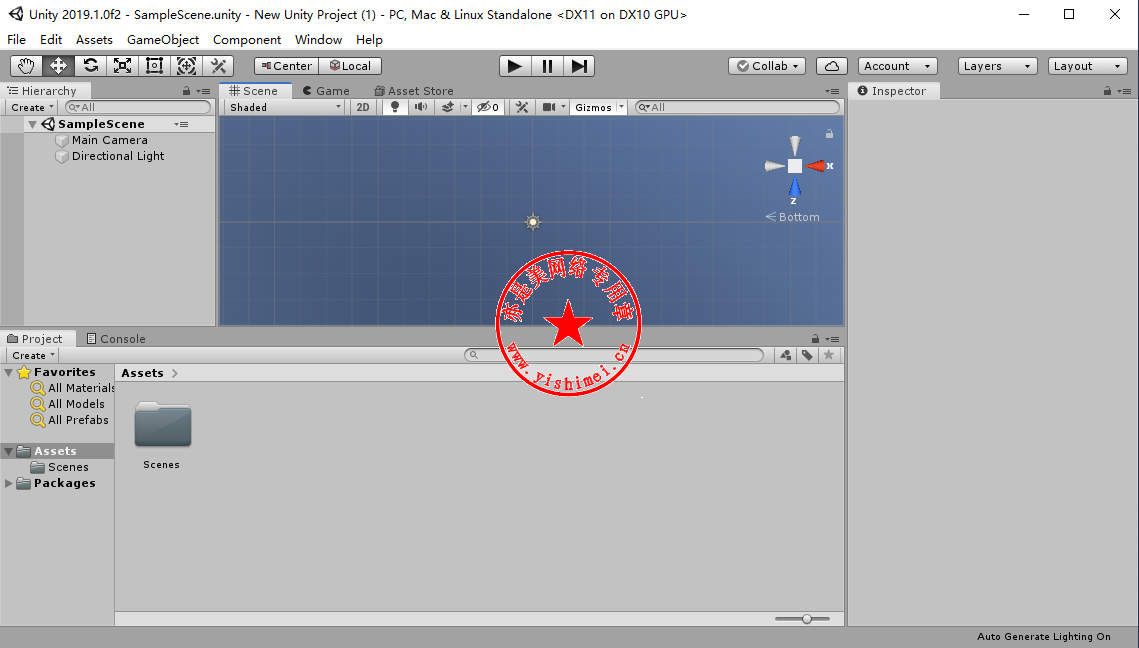This screenshot has height=648, width=1139.
Task: Open effects dropdown arrow next to skybox icon
Action: pos(465,107)
